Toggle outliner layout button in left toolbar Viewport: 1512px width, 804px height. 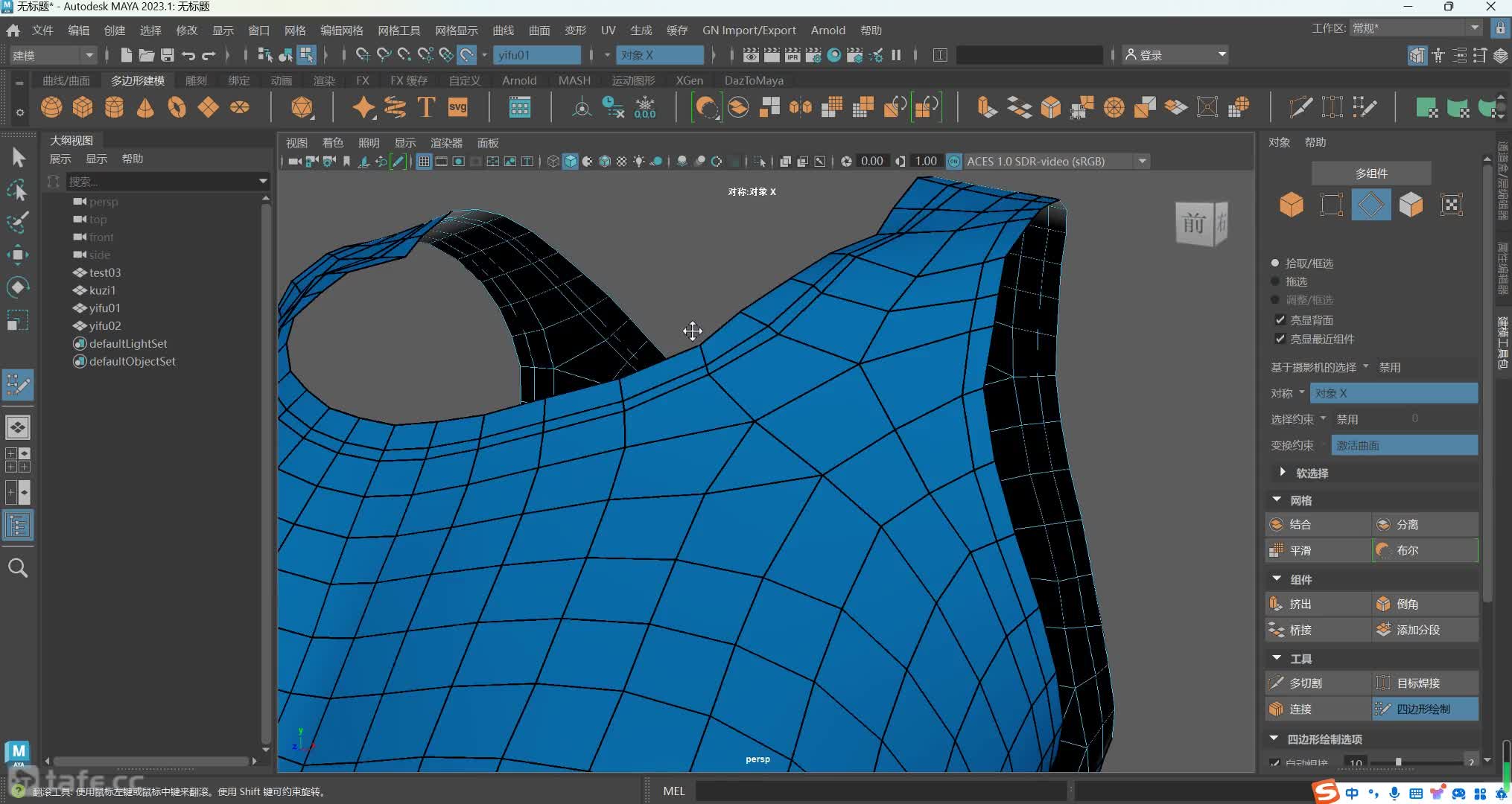point(18,526)
